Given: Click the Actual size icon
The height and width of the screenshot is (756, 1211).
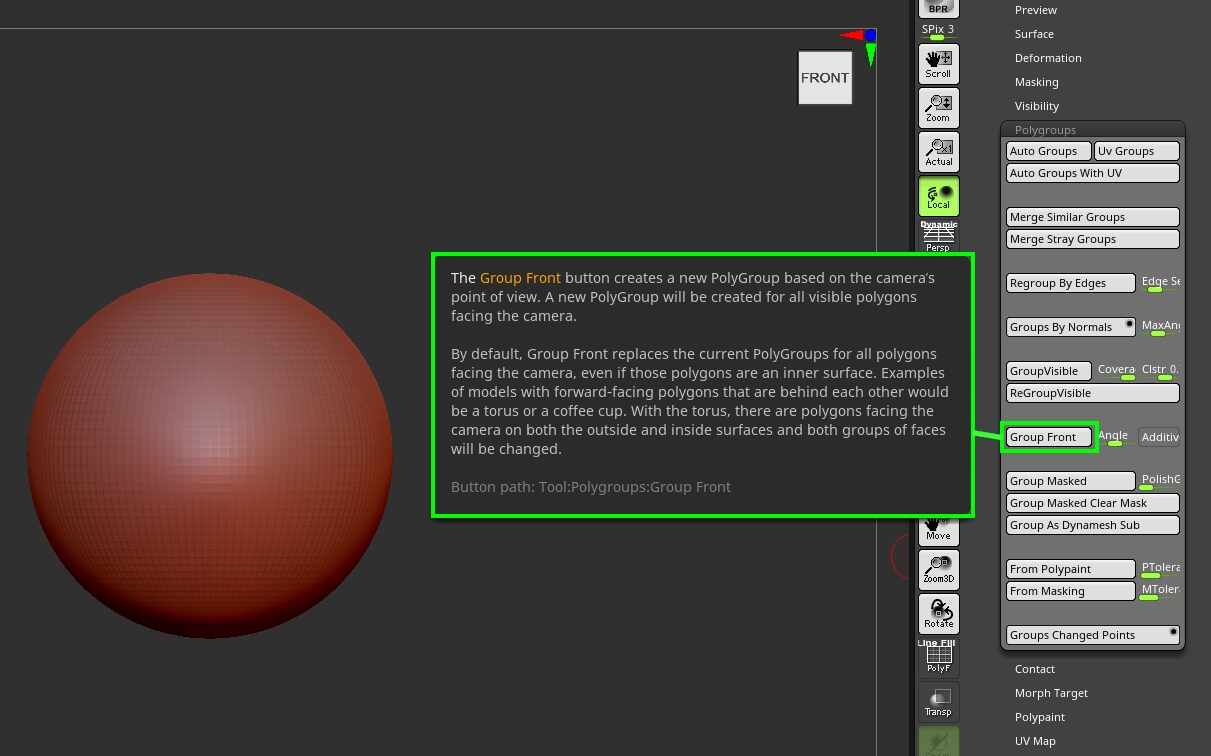Looking at the screenshot, I should pos(938,151).
